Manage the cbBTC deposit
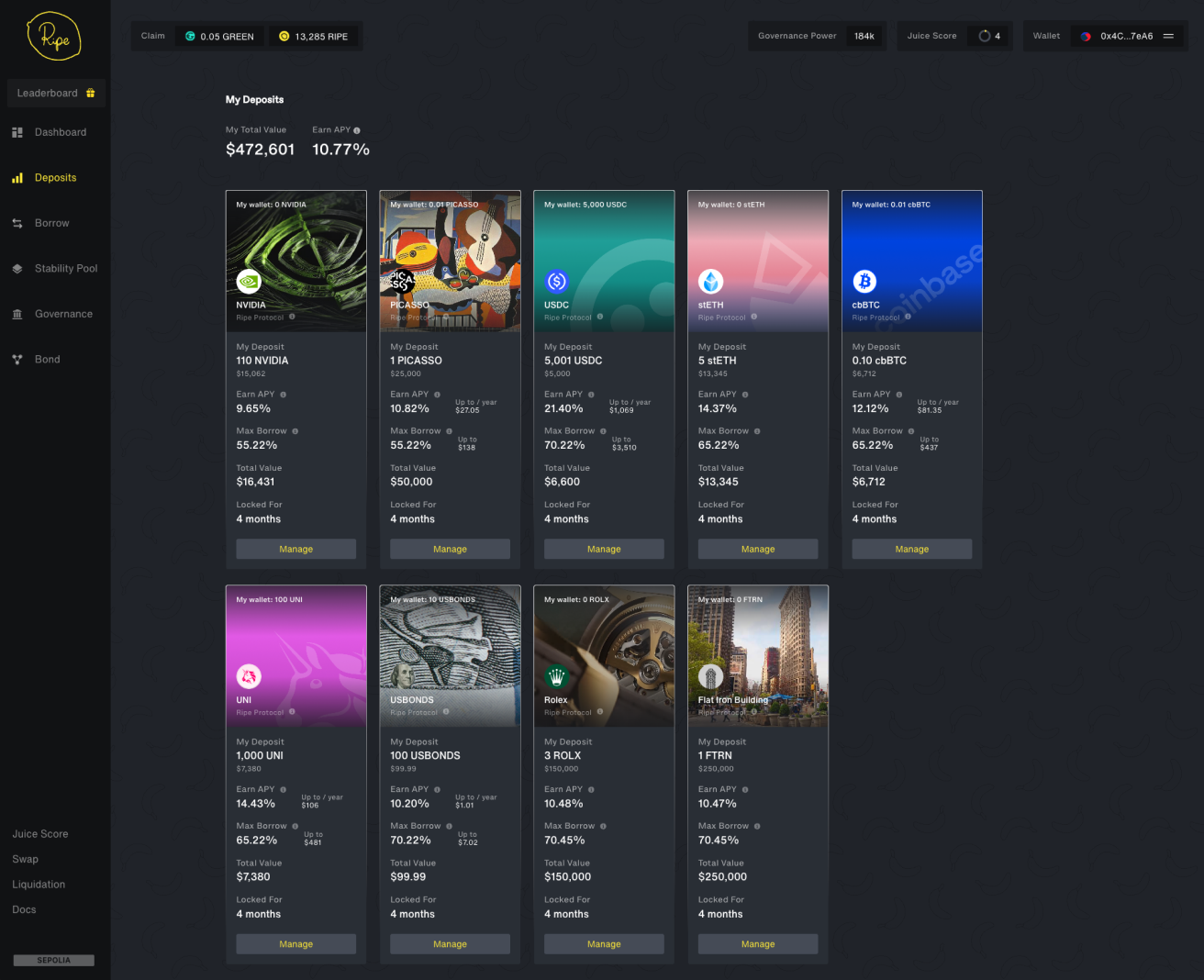Viewport: 1204px width, 980px height. pos(912,549)
